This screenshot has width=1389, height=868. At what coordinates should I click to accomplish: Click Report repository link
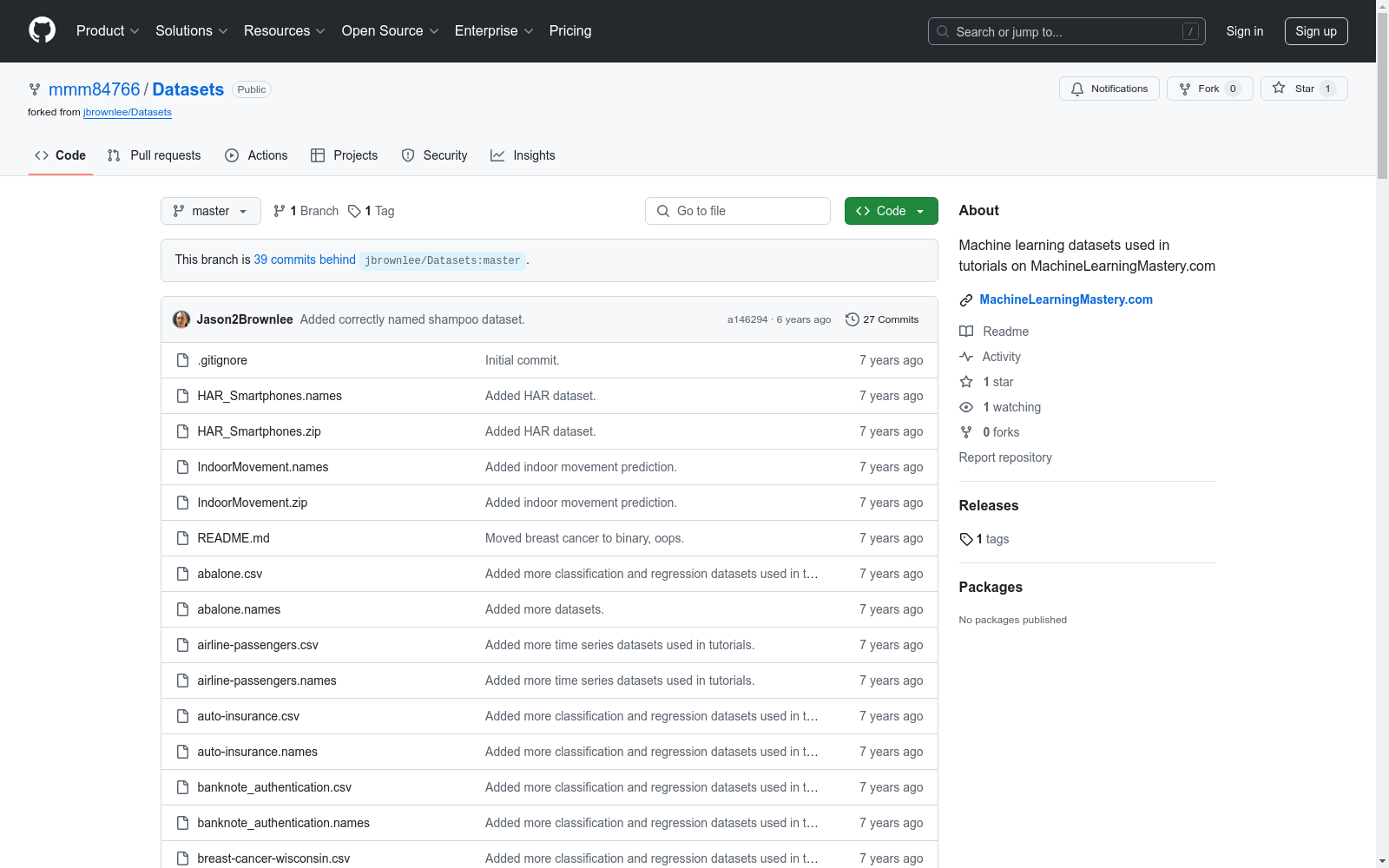point(1005,457)
